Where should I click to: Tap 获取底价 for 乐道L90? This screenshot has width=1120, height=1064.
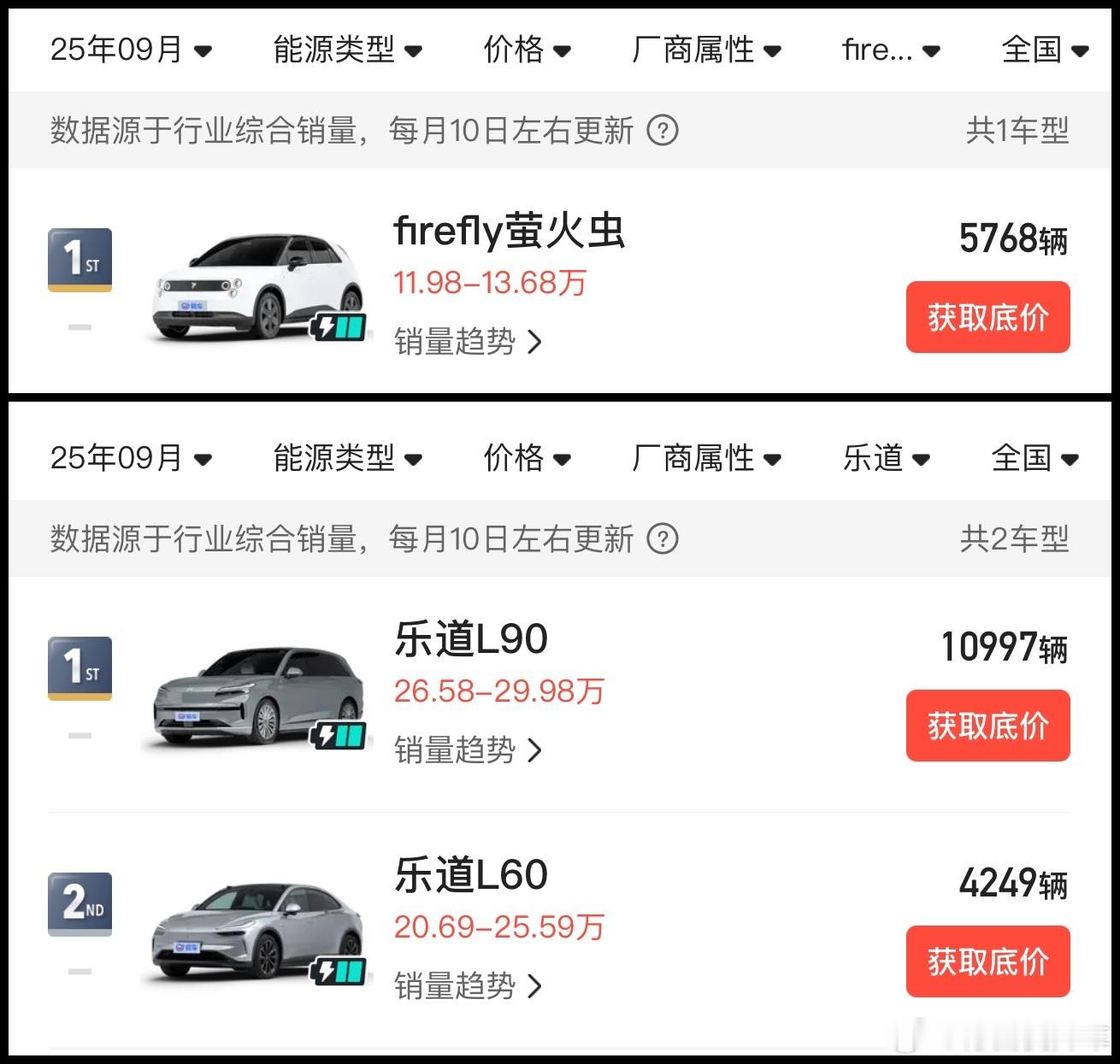pyautogui.click(x=987, y=726)
